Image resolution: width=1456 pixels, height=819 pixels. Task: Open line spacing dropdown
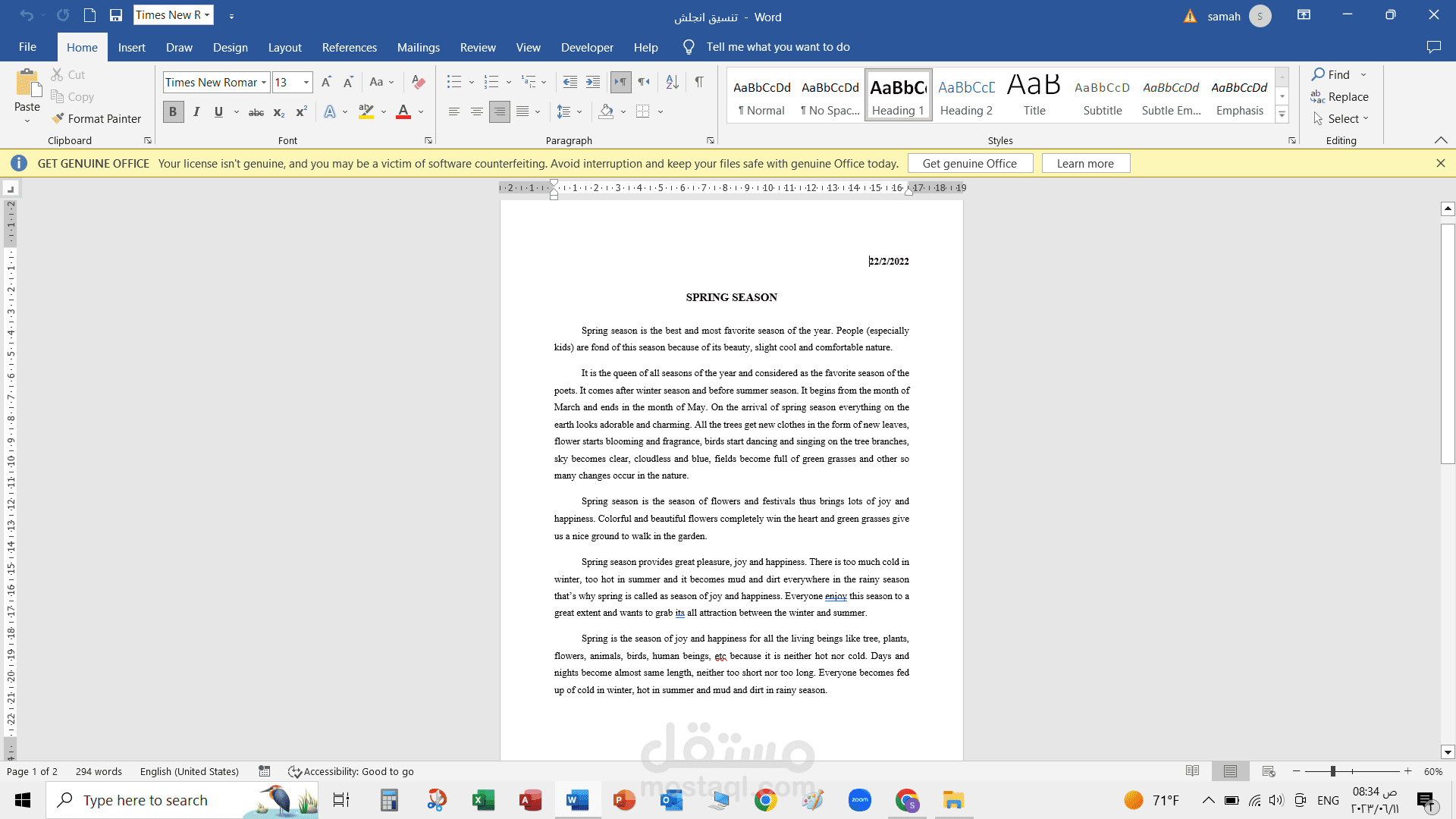[x=570, y=112]
